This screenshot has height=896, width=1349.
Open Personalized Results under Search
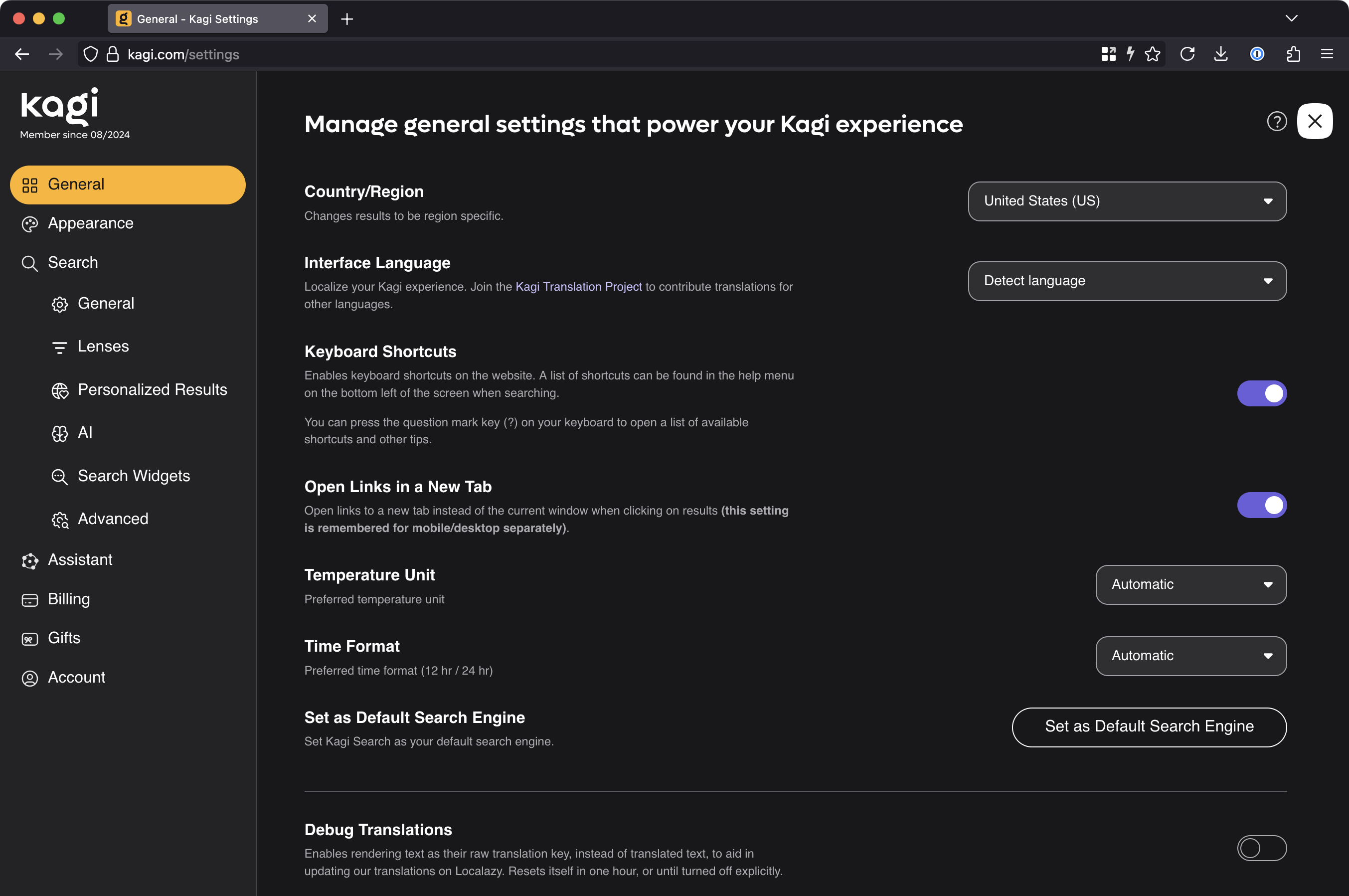pyautogui.click(x=152, y=390)
